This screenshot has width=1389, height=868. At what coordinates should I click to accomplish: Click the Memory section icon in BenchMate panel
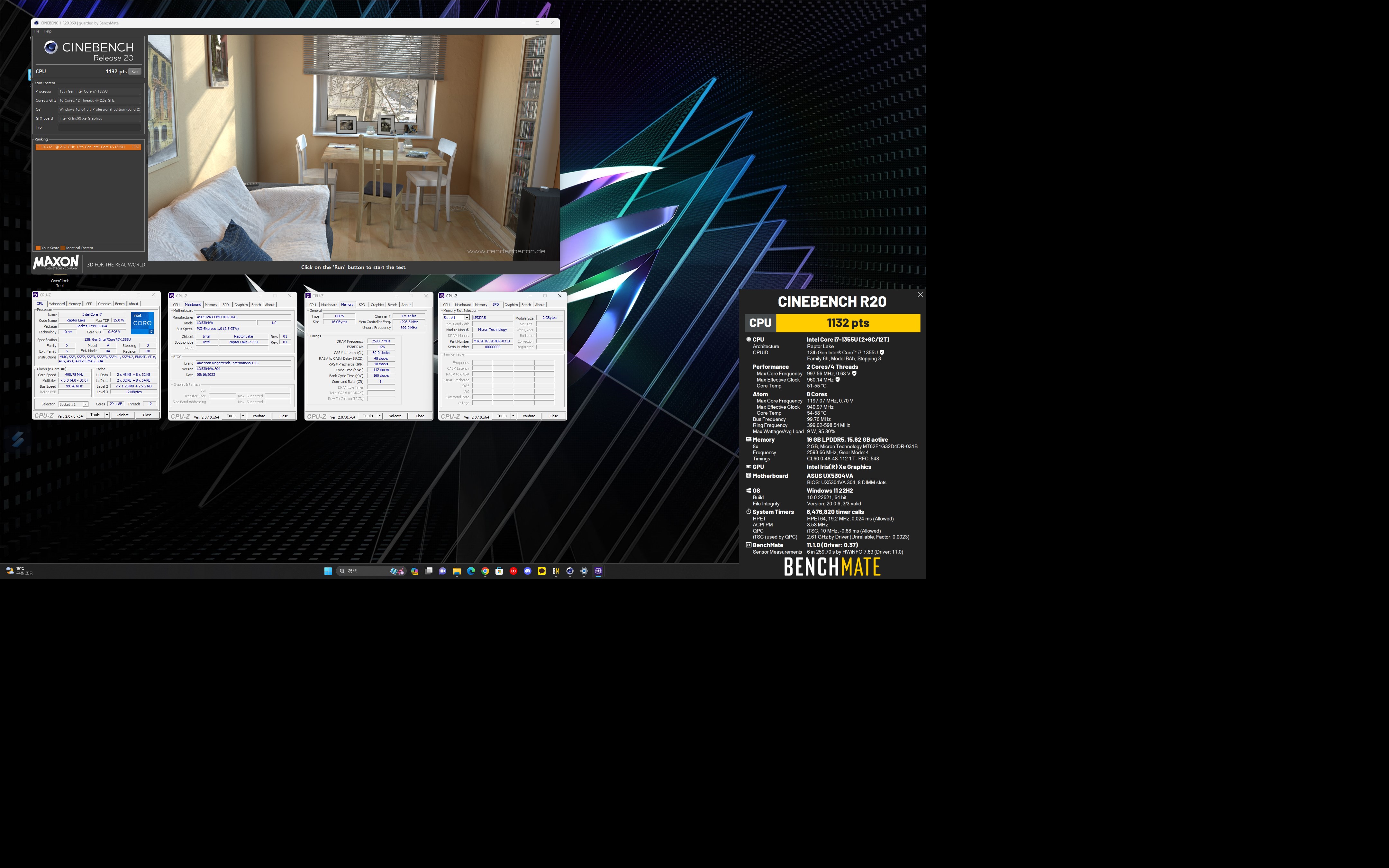coord(749,439)
